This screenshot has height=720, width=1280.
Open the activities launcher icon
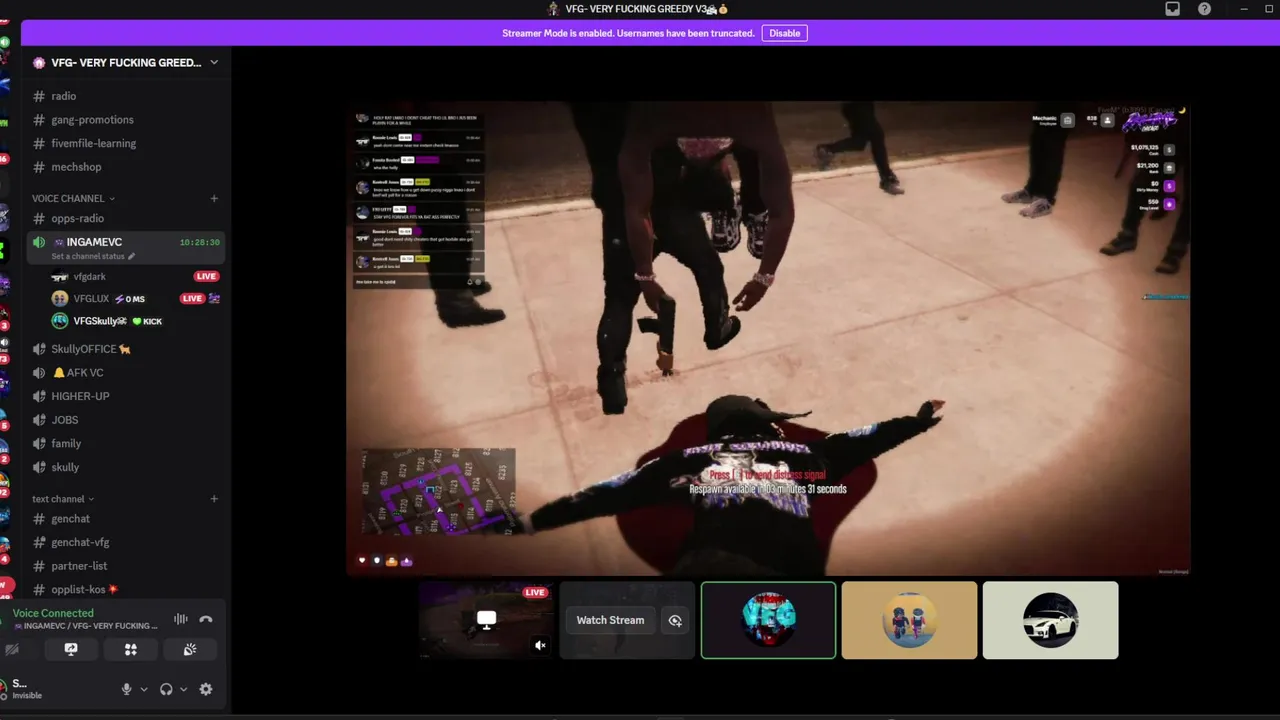[x=131, y=649]
